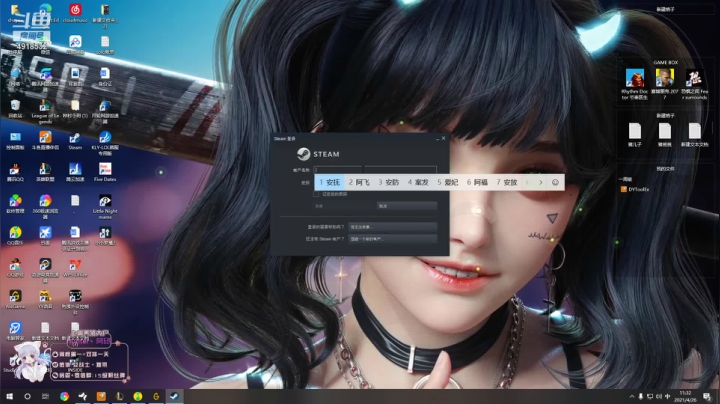Toggle the 中 input mode indicator in tray

click(667, 396)
